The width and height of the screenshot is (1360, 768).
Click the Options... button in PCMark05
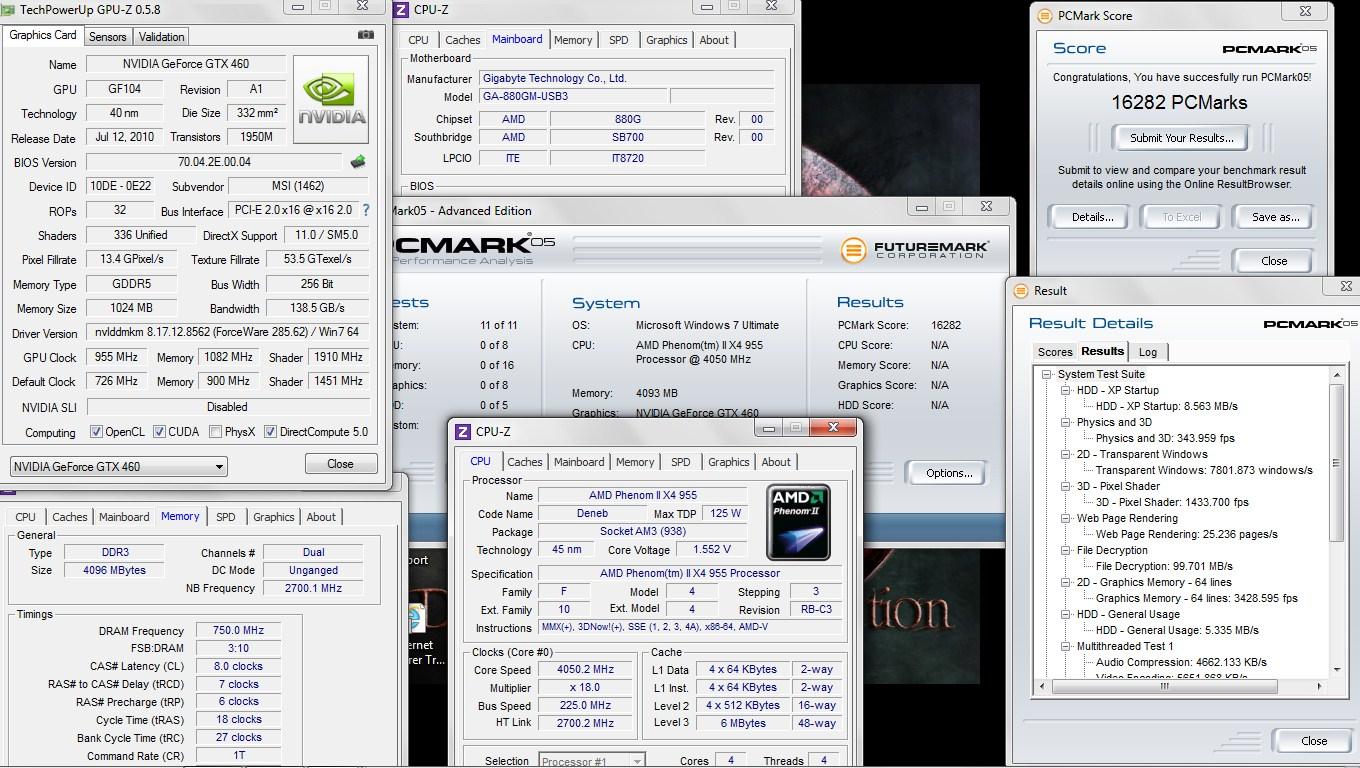click(948, 473)
